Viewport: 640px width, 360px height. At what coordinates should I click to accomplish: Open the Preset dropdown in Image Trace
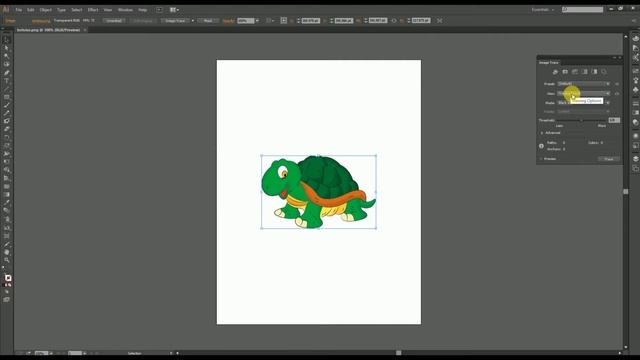(584, 84)
